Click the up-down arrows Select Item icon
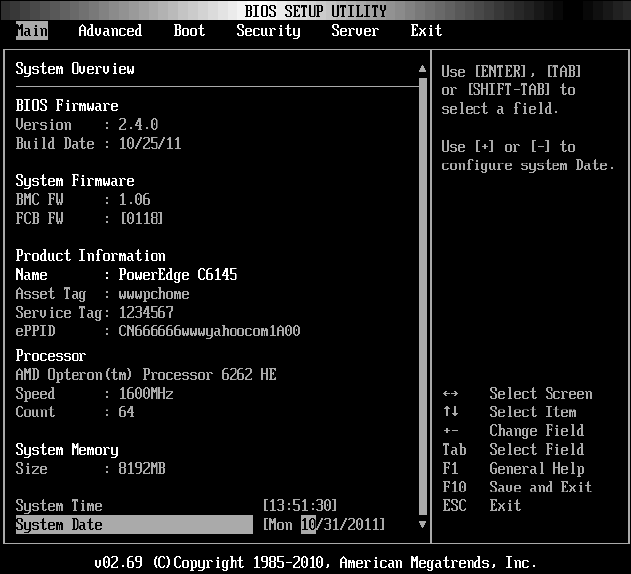This screenshot has width=631, height=574. (x=450, y=411)
